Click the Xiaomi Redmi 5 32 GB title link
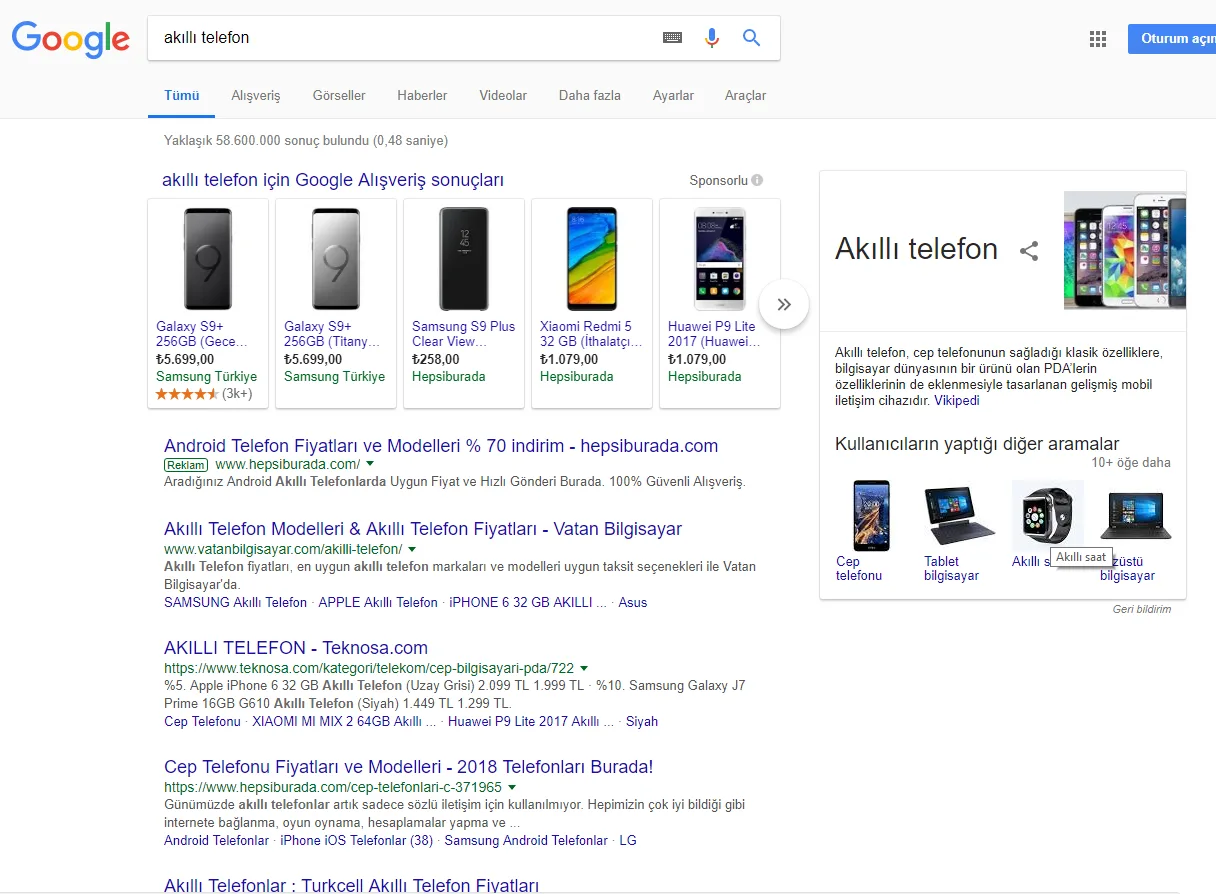Image resolution: width=1216 pixels, height=894 pixels. pos(591,334)
